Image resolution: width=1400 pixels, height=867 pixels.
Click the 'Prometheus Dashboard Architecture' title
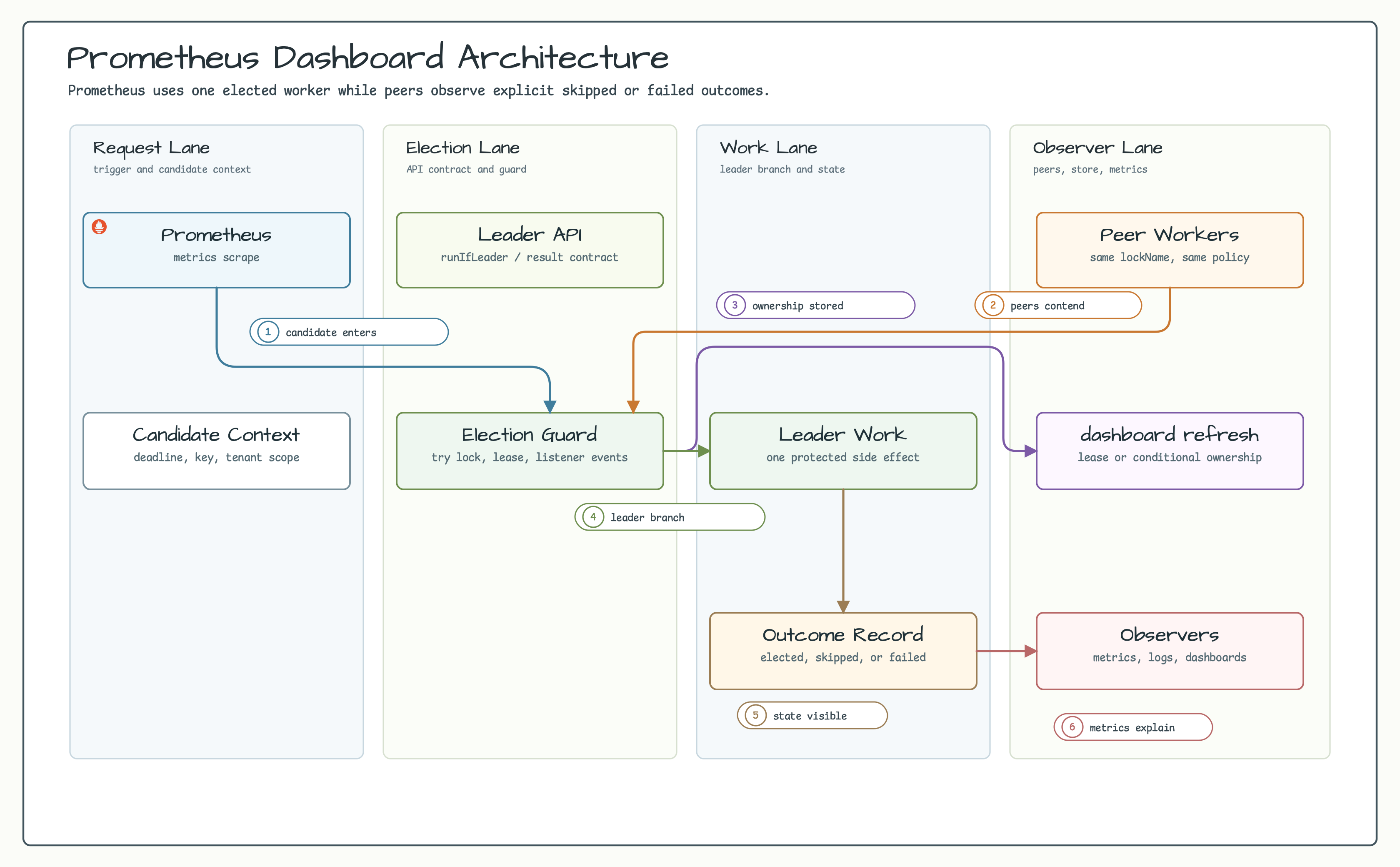(367, 58)
